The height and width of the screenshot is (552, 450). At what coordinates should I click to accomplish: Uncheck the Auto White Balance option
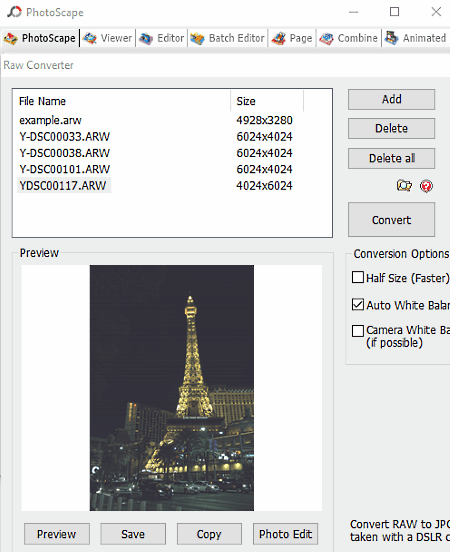point(358,305)
